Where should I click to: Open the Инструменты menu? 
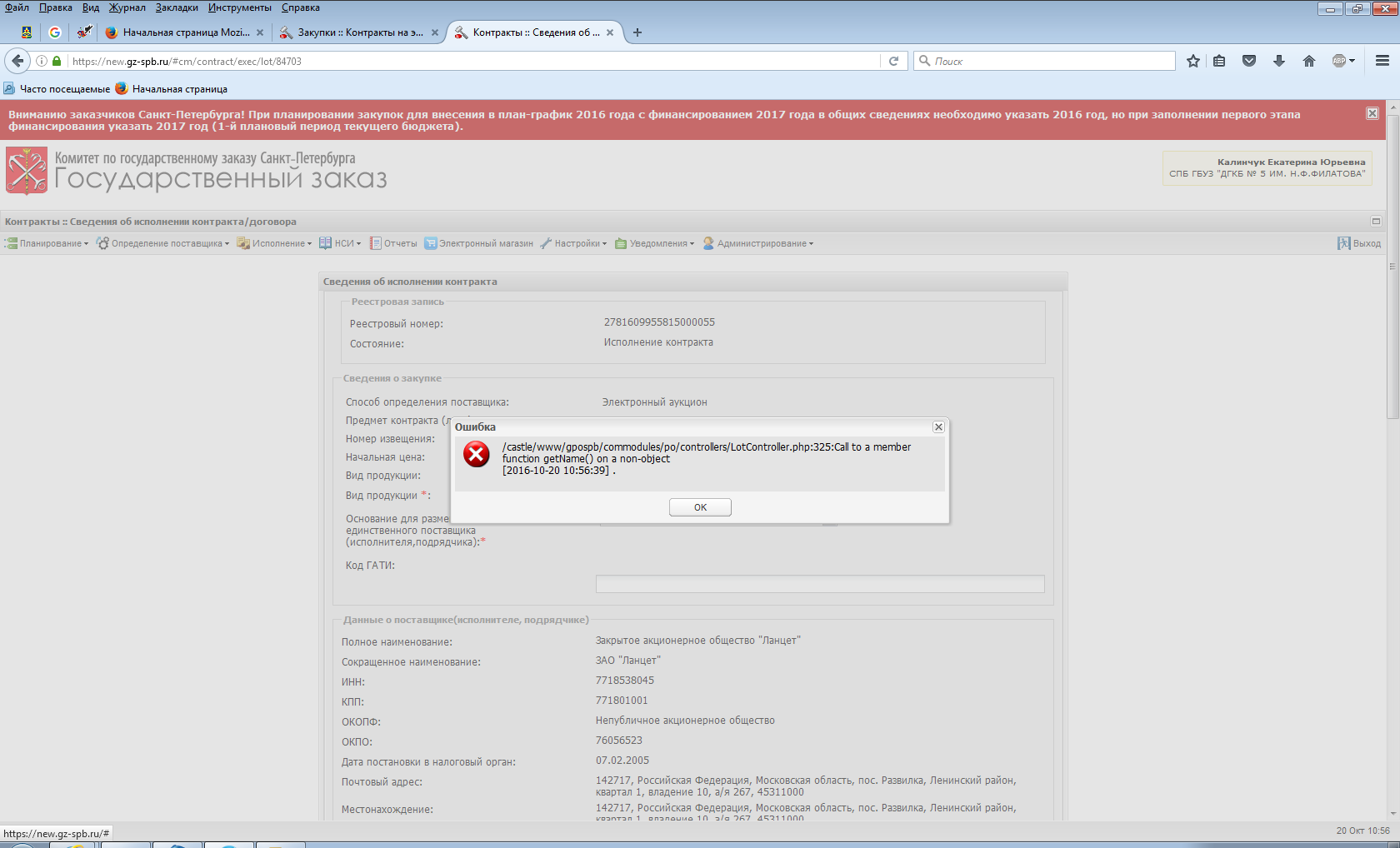click(x=240, y=7)
